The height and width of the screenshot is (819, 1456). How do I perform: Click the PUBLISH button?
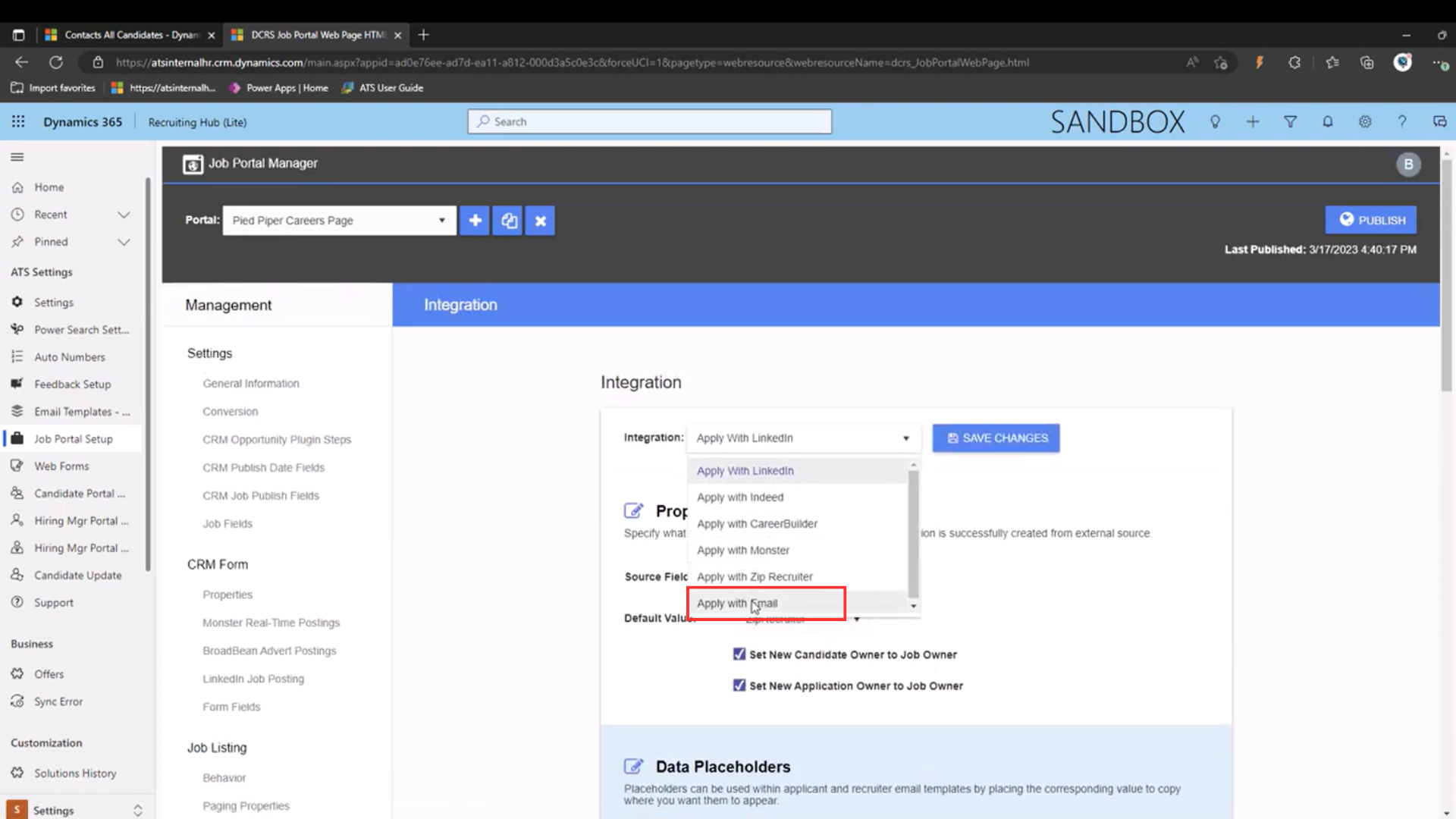[1371, 220]
